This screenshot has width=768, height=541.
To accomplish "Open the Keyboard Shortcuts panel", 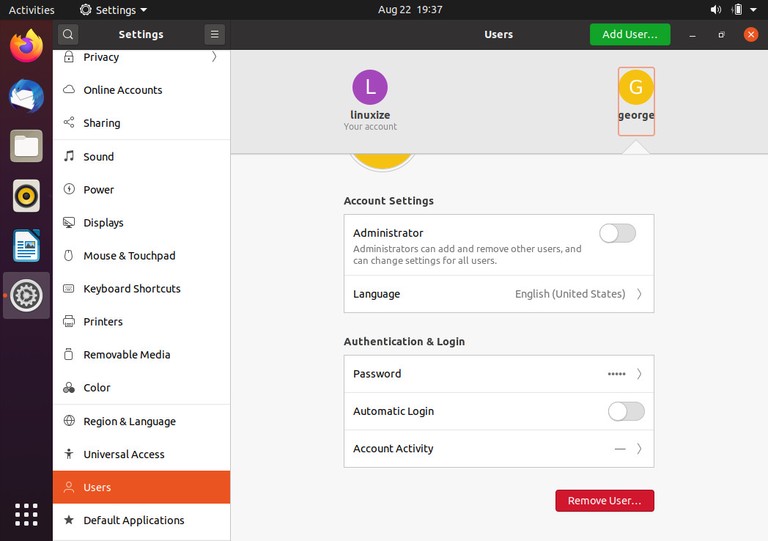I will [x=142, y=289].
